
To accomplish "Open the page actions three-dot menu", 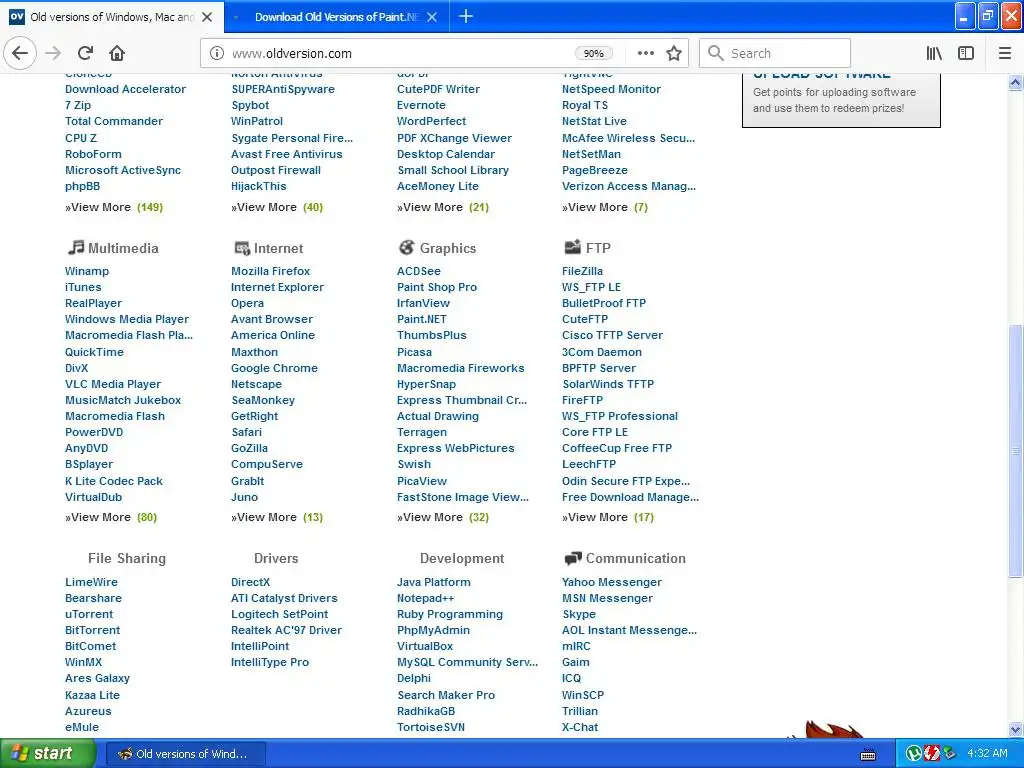I will click(645, 53).
